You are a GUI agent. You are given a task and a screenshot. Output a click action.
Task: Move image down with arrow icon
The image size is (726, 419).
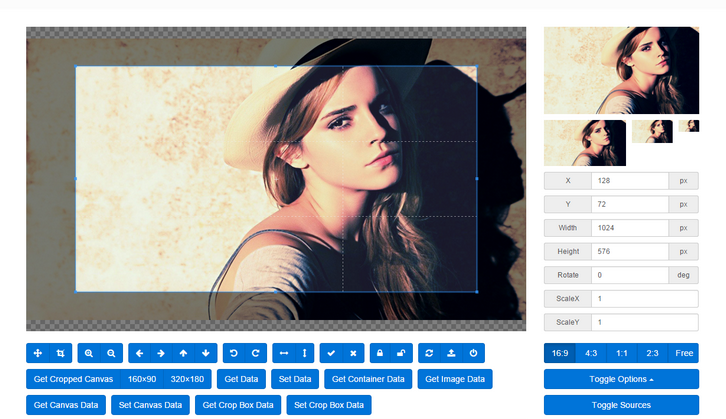point(206,353)
